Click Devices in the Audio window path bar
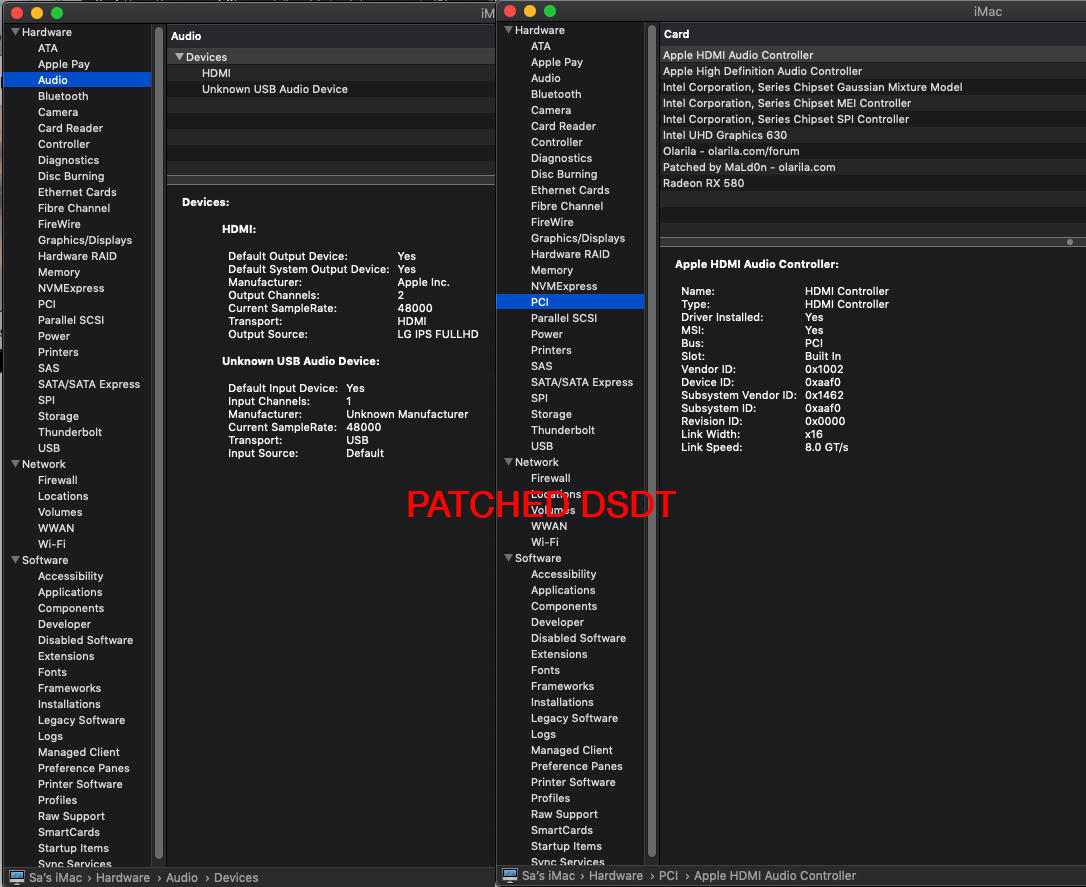Viewport: 1086px width, 887px height. (x=236, y=877)
